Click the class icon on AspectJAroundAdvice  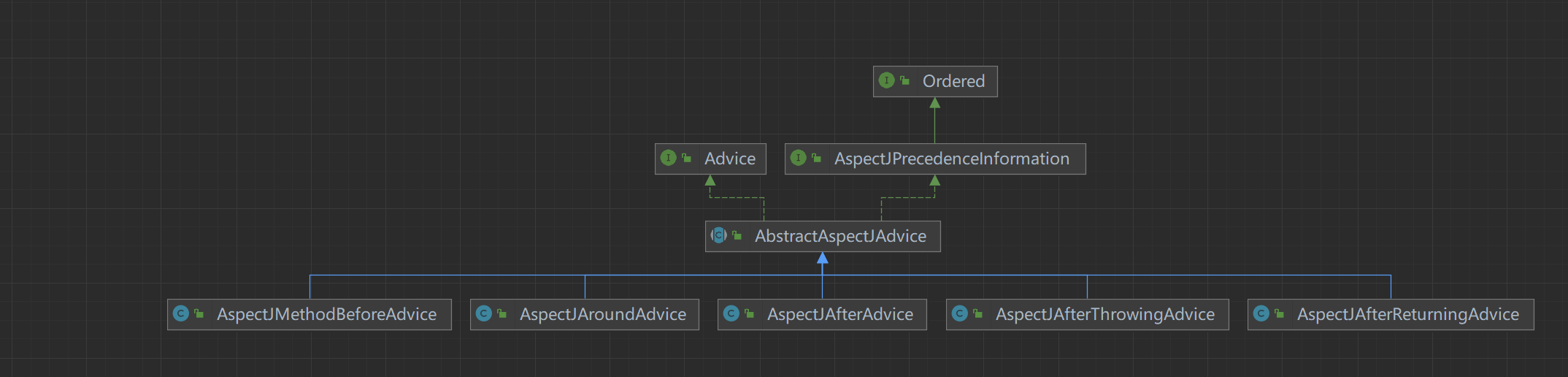[x=484, y=313]
